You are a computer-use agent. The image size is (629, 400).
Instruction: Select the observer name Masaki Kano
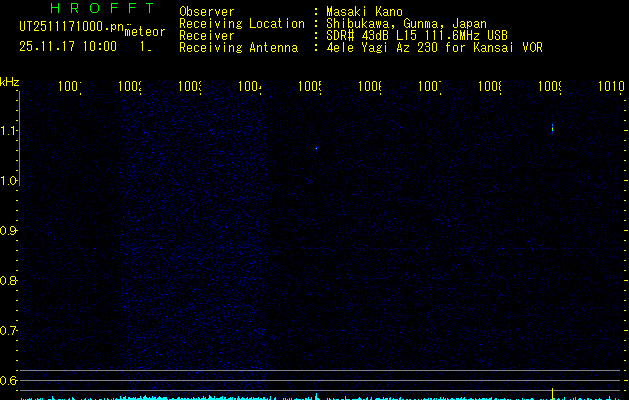point(364,12)
